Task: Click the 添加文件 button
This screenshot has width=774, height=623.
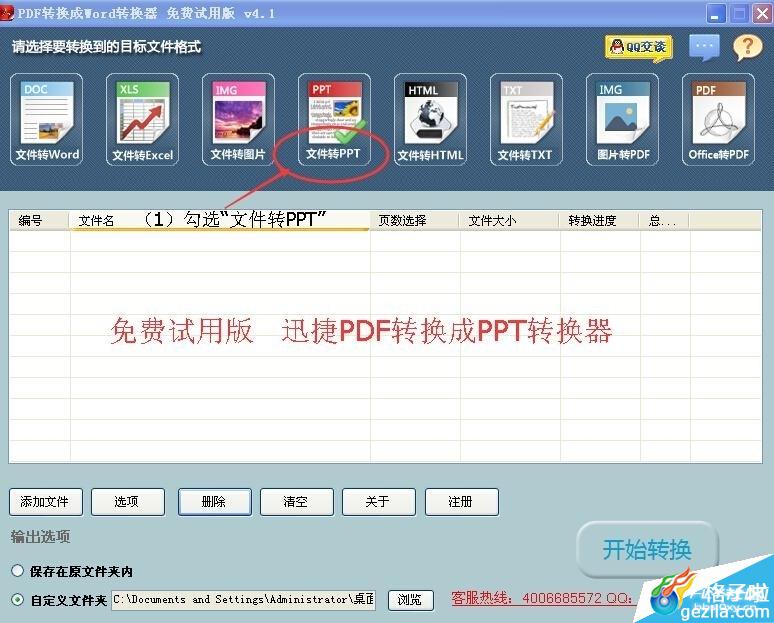Action: [x=46, y=502]
